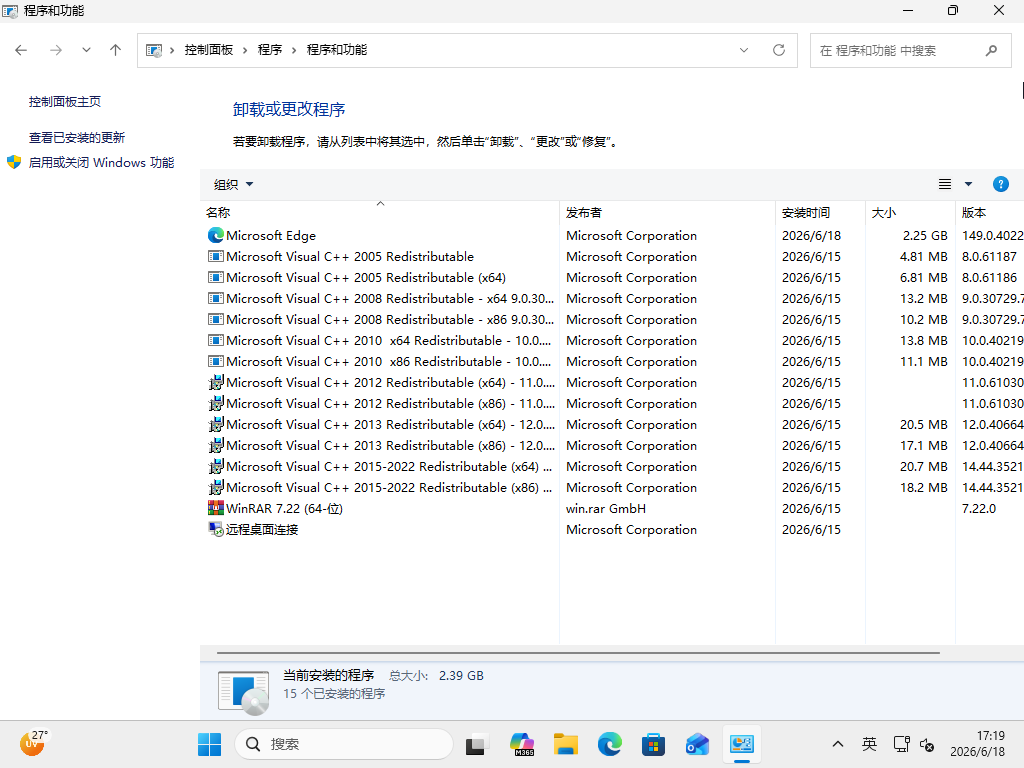
Task: Select Visual C++ 2013 (x86) entry icon
Action: click(x=216, y=445)
